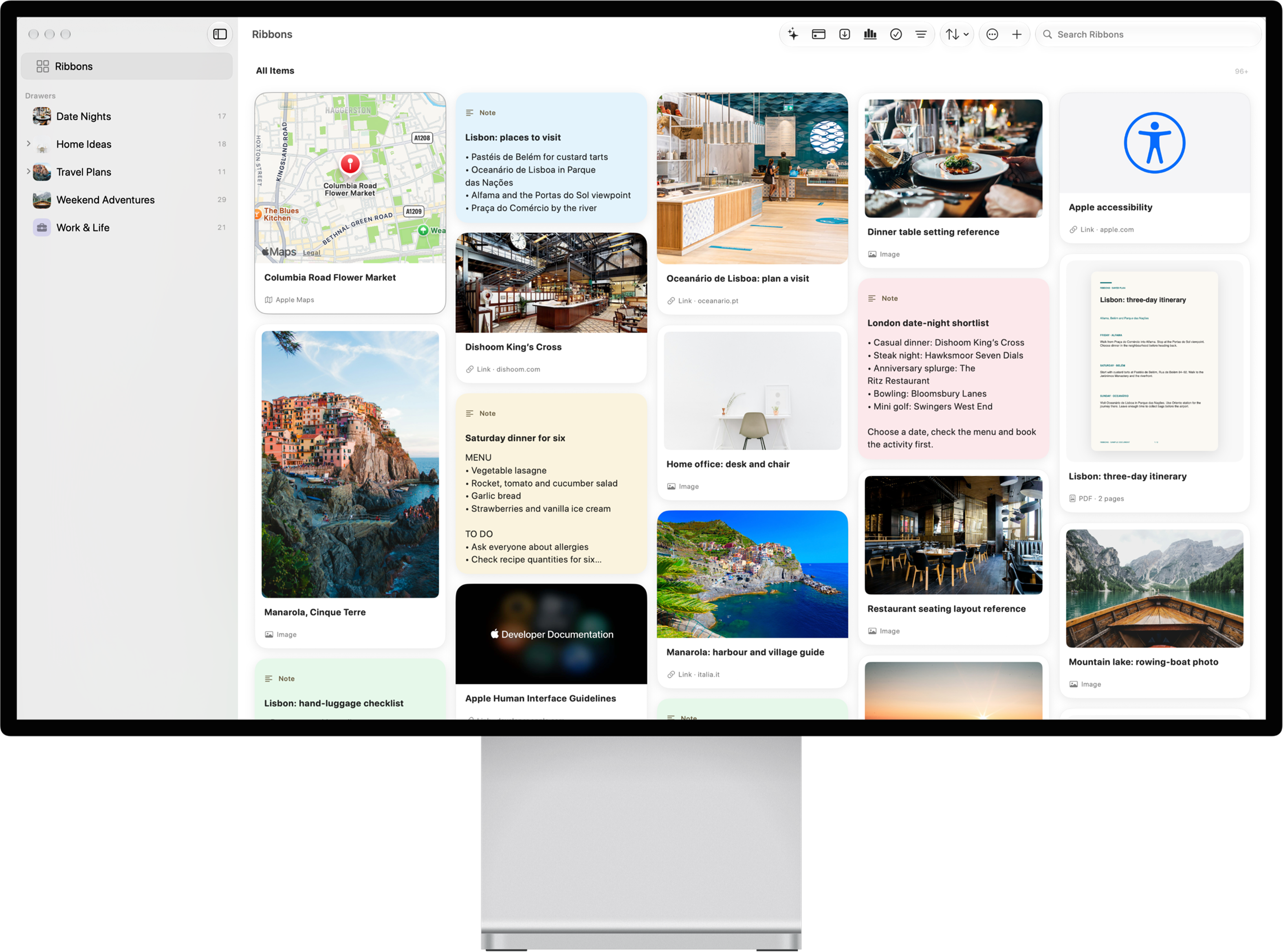Click the 96+ item count
The width and height of the screenshot is (1283, 952).
(1241, 71)
